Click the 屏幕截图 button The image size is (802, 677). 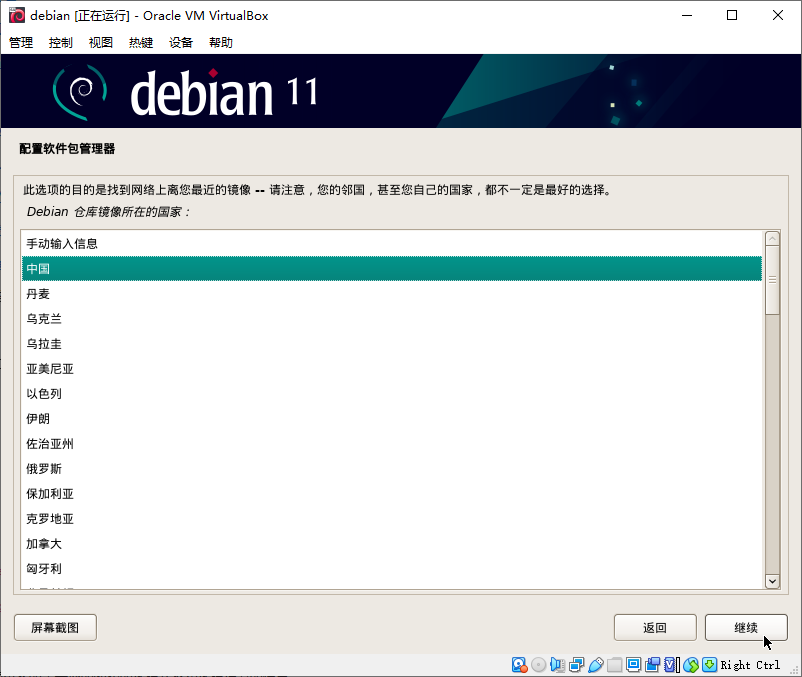(55, 627)
